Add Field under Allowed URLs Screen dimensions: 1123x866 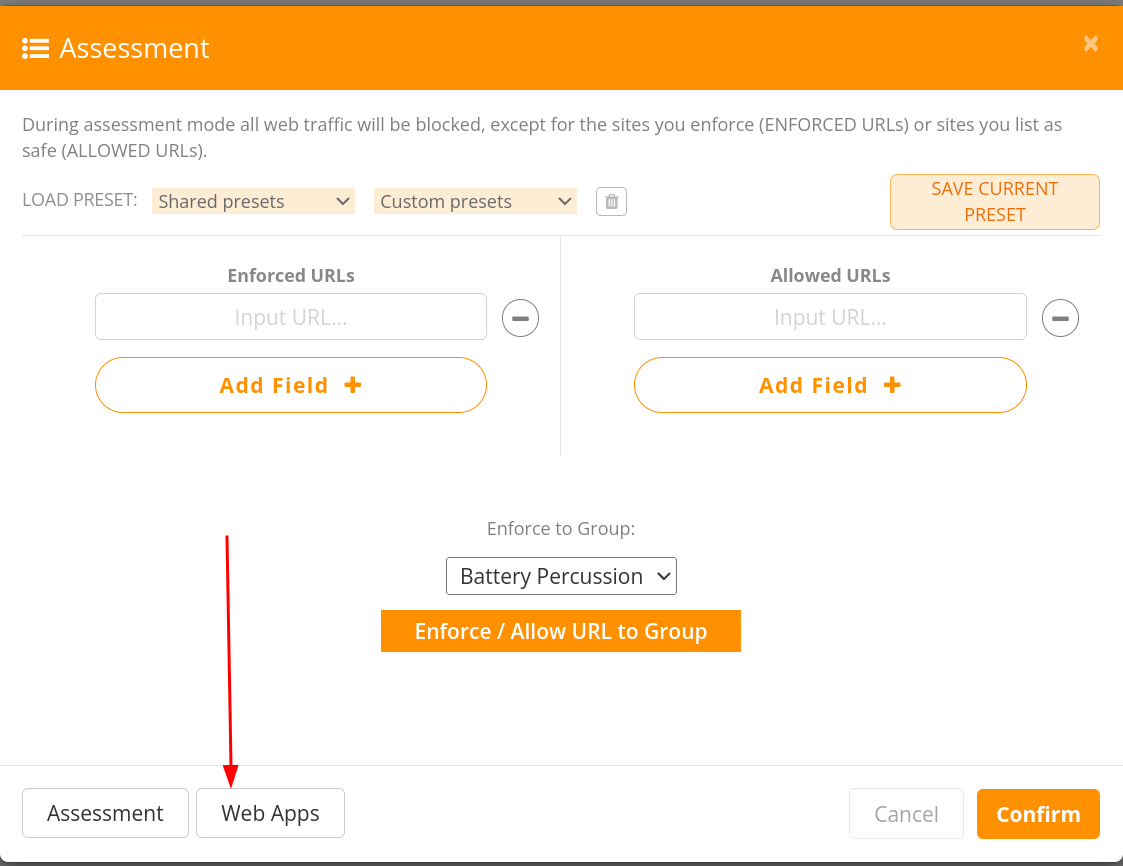coord(830,385)
